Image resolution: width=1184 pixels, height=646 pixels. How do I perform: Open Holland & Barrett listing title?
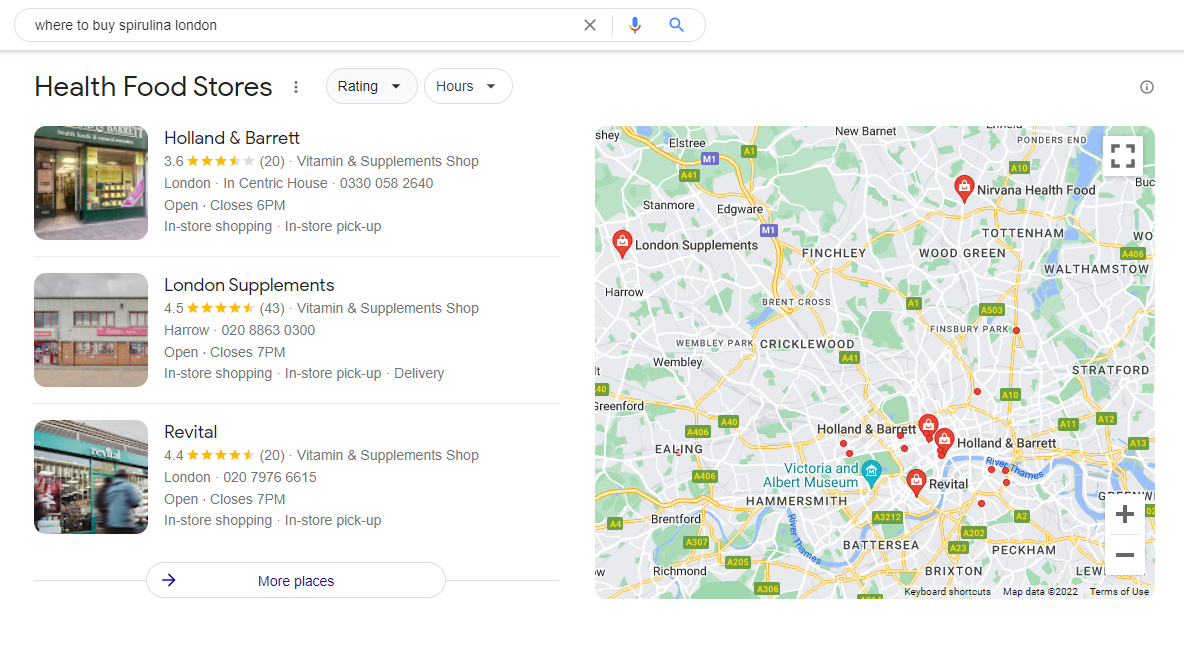point(232,138)
